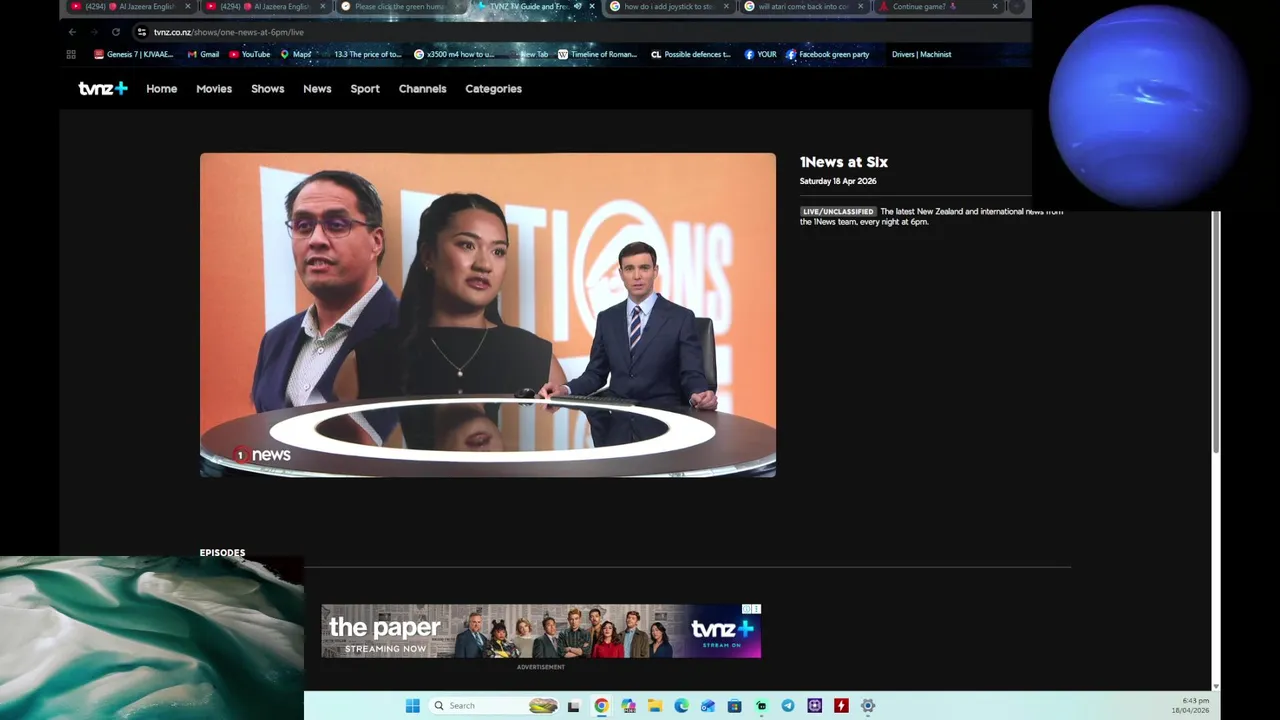Open Microsoft Store from the taskbar
The height and width of the screenshot is (720, 1280).
pos(734,706)
